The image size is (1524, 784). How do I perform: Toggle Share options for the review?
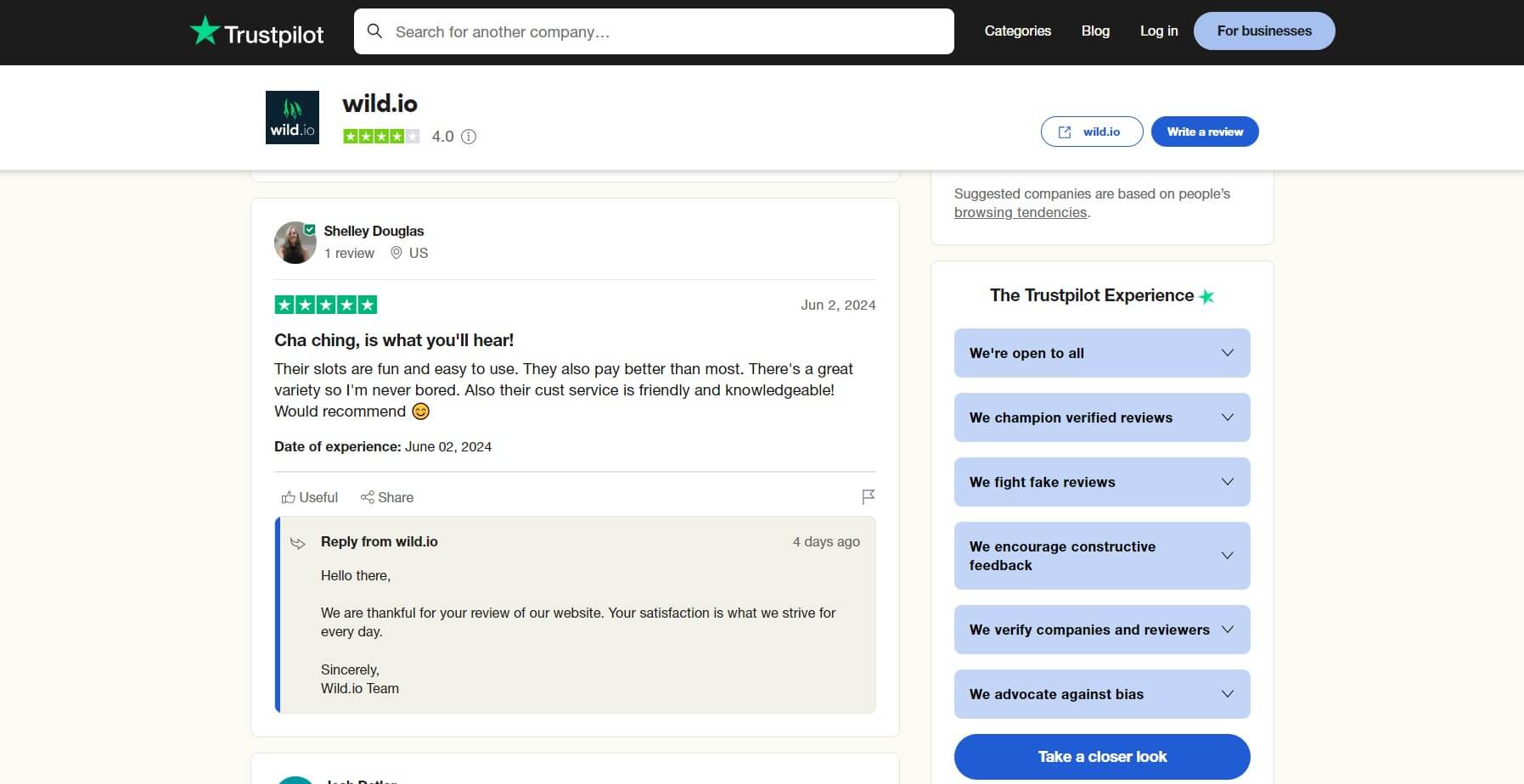[387, 497]
